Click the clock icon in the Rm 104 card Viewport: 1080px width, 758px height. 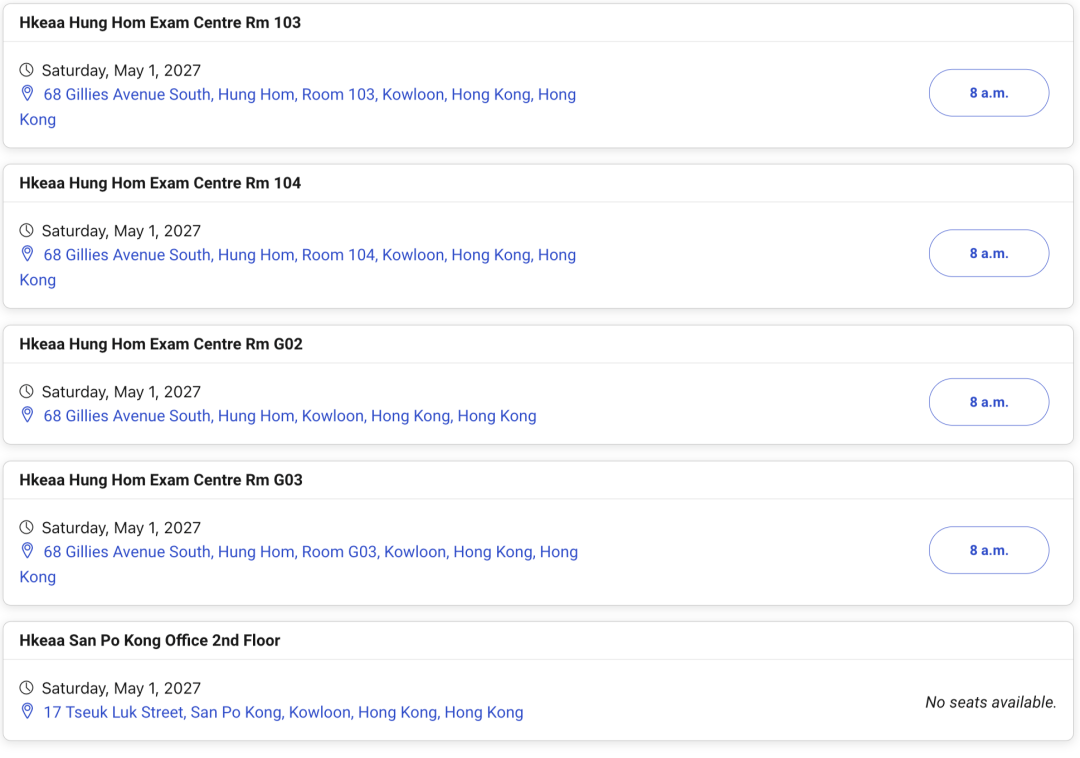26,230
